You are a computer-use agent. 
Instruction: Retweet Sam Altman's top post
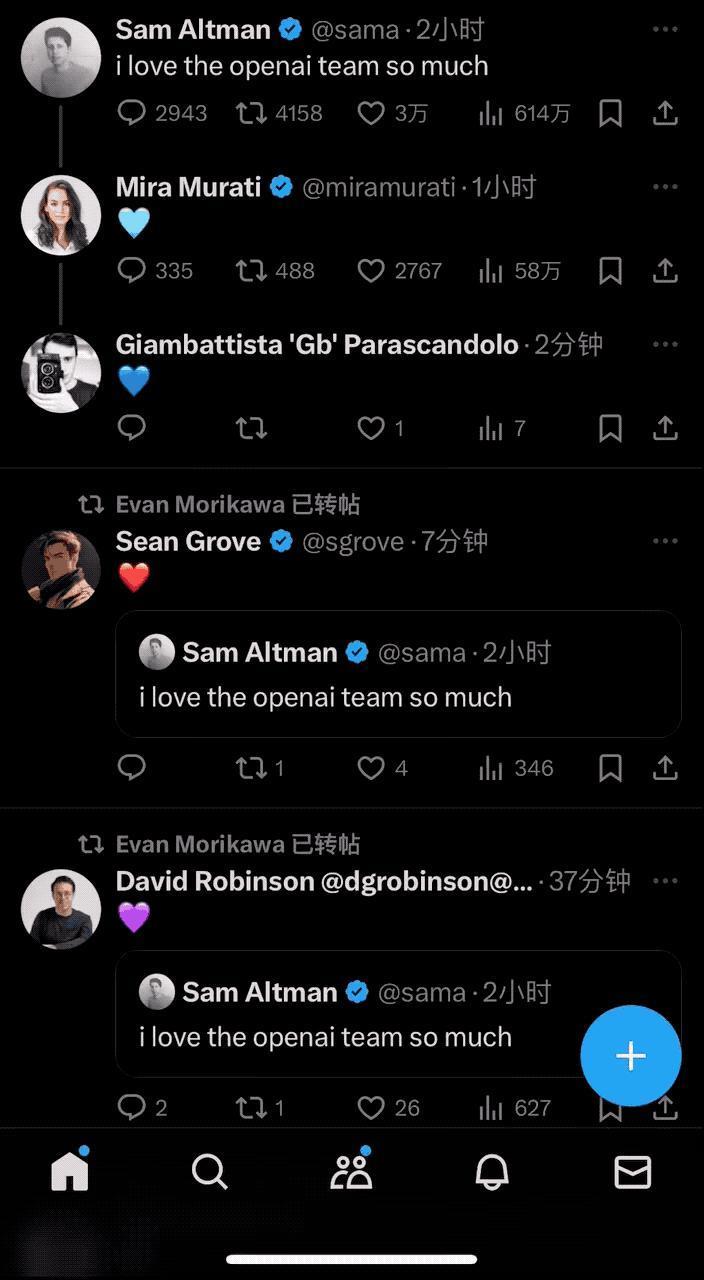click(x=251, y=113)
